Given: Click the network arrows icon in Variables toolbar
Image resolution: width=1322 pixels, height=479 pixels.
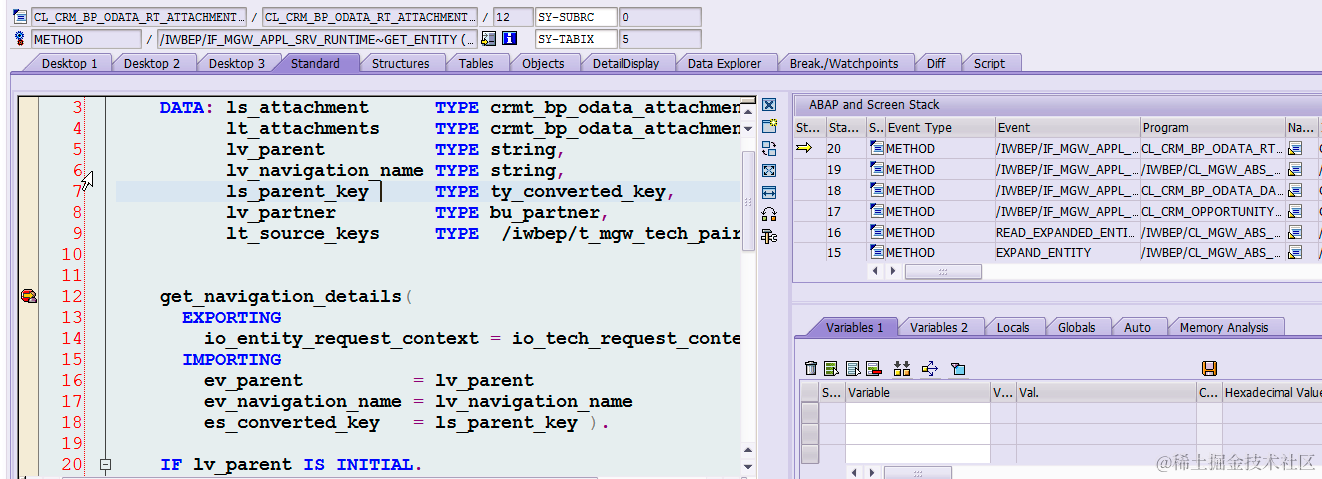Looking at the screenshot, I should click(929, 368).
